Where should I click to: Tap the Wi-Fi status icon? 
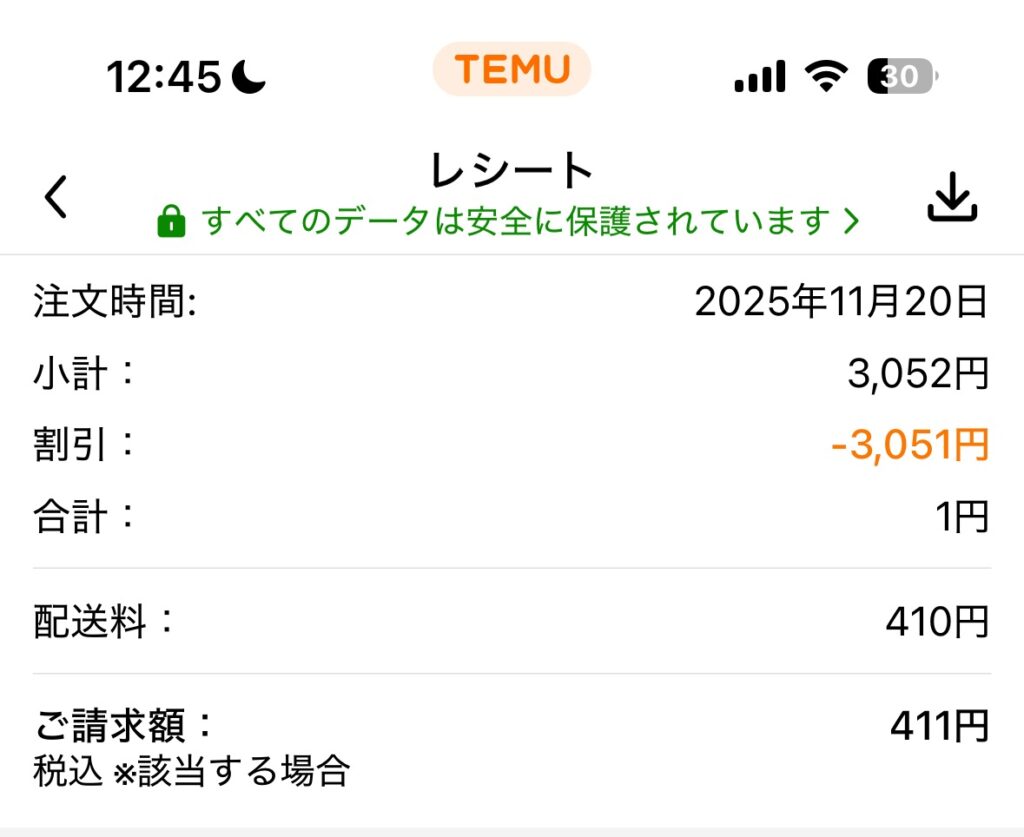826,76
